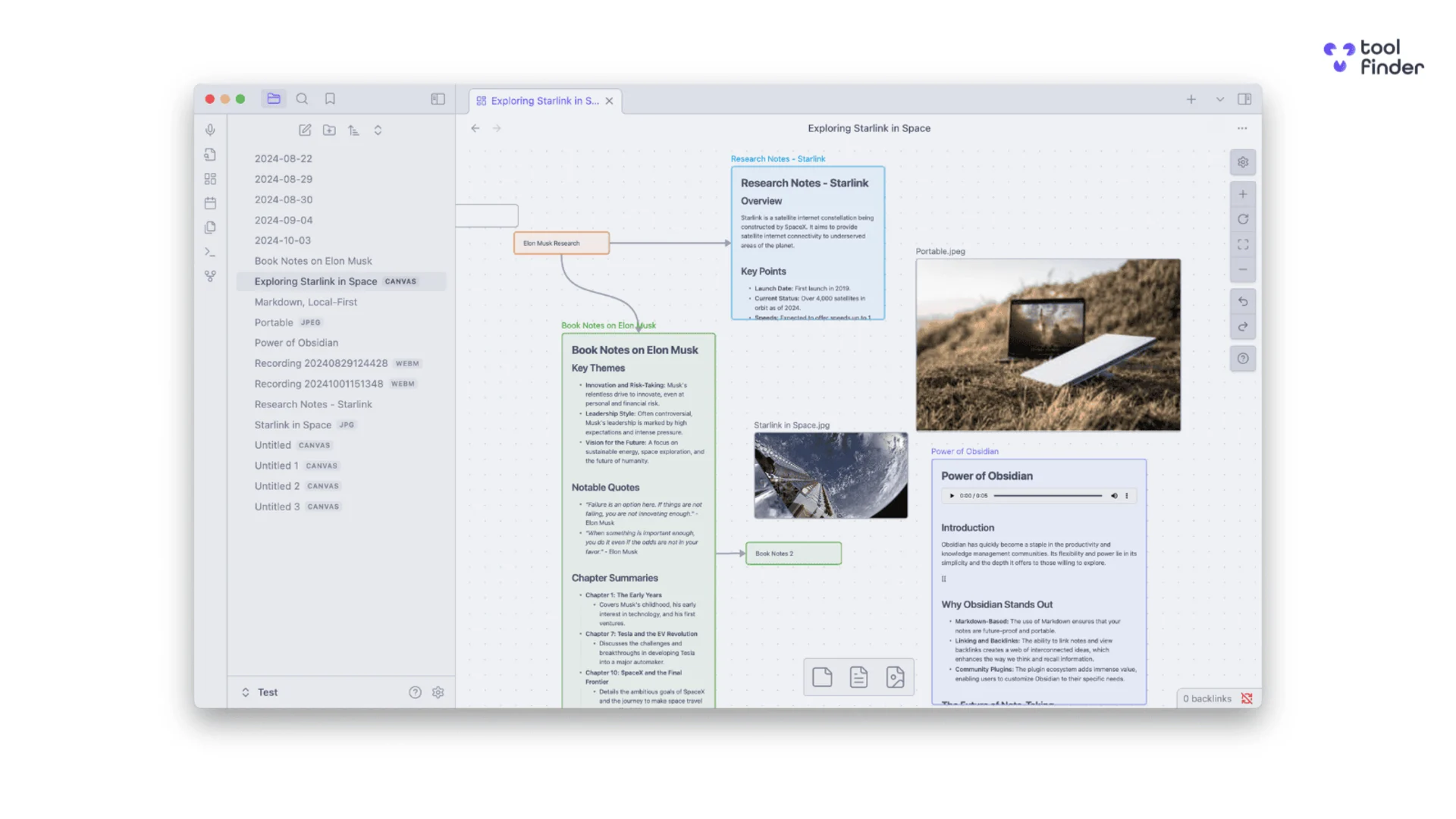Open the canvas settings gear icon
The image size is (1456, 819).
pyautogui.click(x=1242, y=162)
